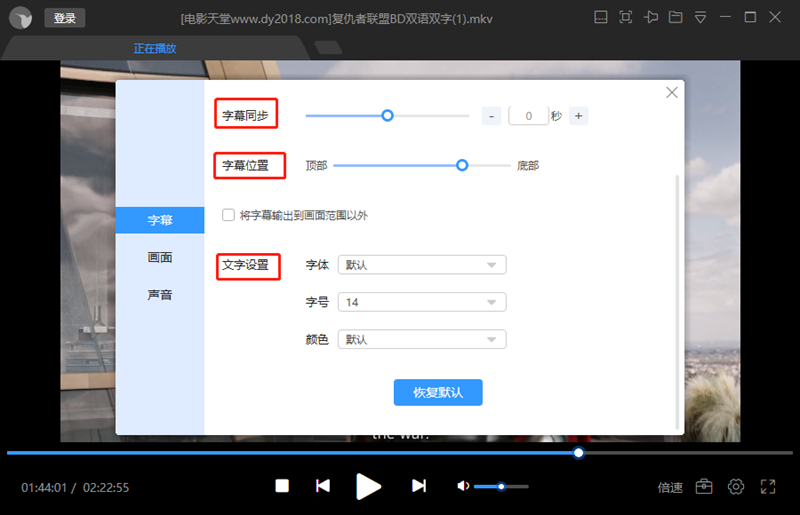The image size is (800, 515).
Task: Click the 字幕位置 subtitle position slider
Action: coord(462,165)
